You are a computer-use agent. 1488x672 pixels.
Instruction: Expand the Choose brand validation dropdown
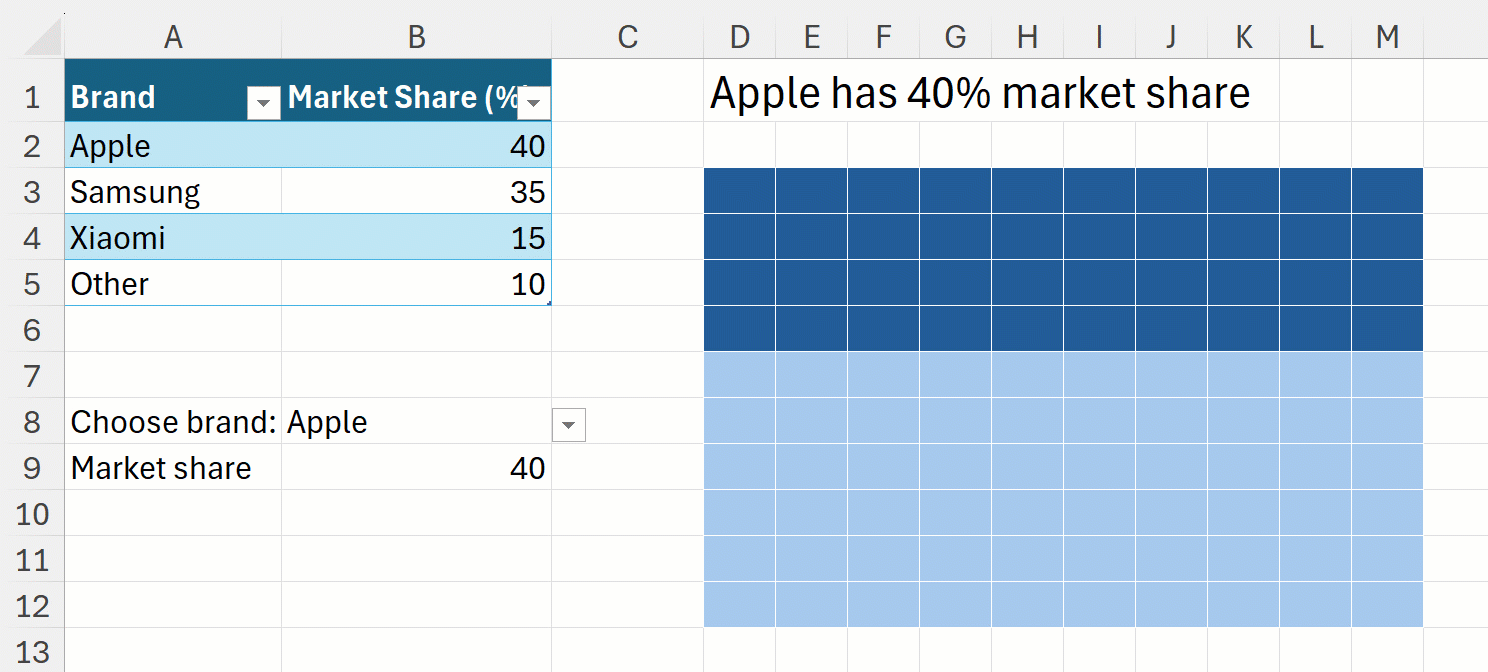point(568,425)
